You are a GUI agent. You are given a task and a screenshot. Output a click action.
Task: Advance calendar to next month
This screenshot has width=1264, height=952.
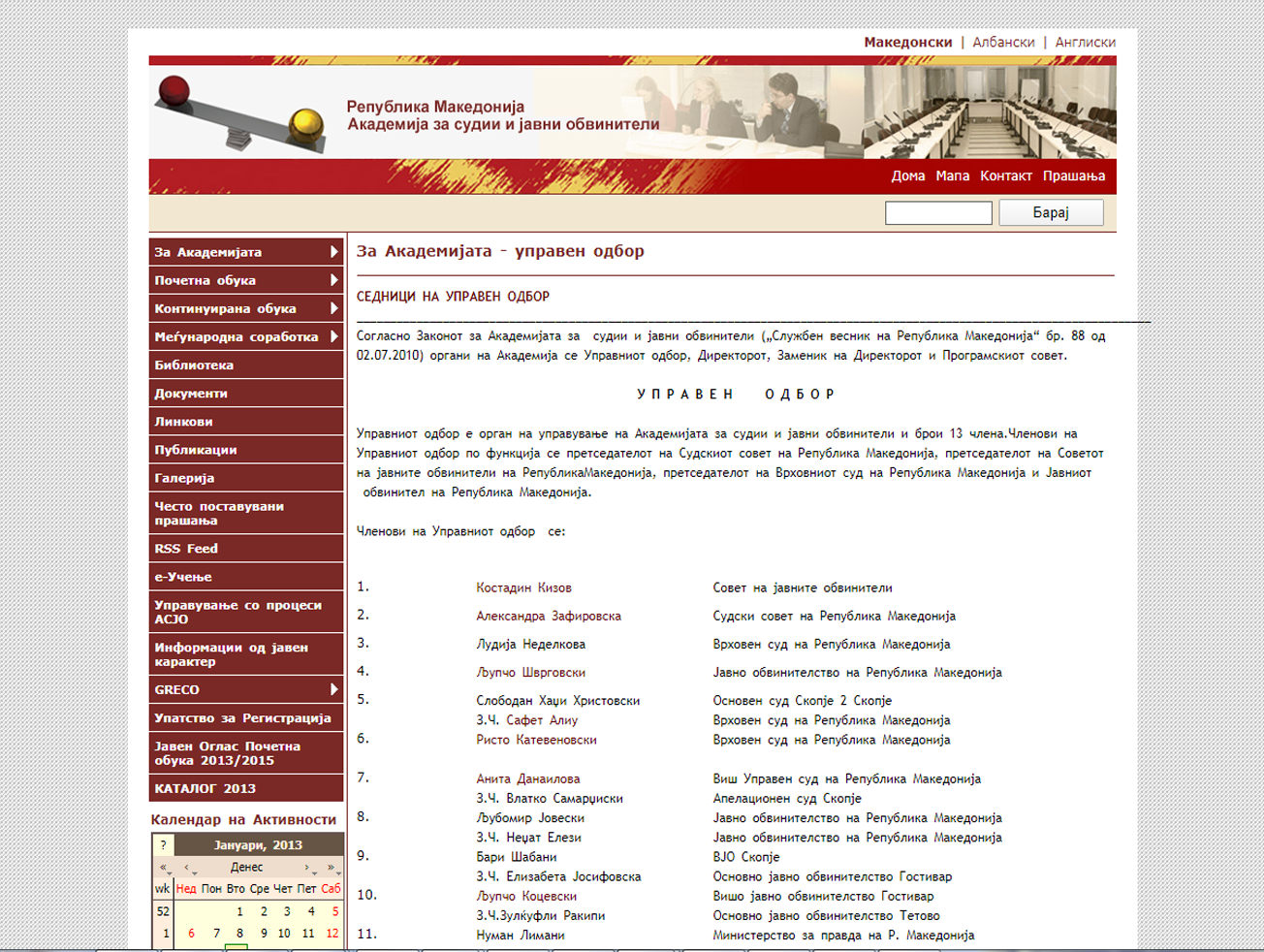pos(308,868)
